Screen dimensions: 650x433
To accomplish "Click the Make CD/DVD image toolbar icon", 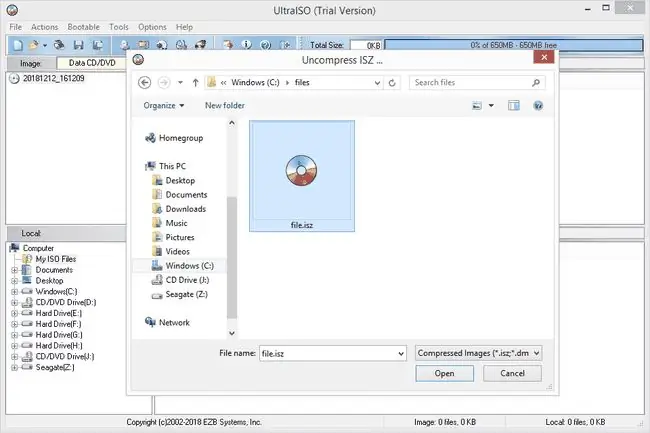I will pos(124,45).
